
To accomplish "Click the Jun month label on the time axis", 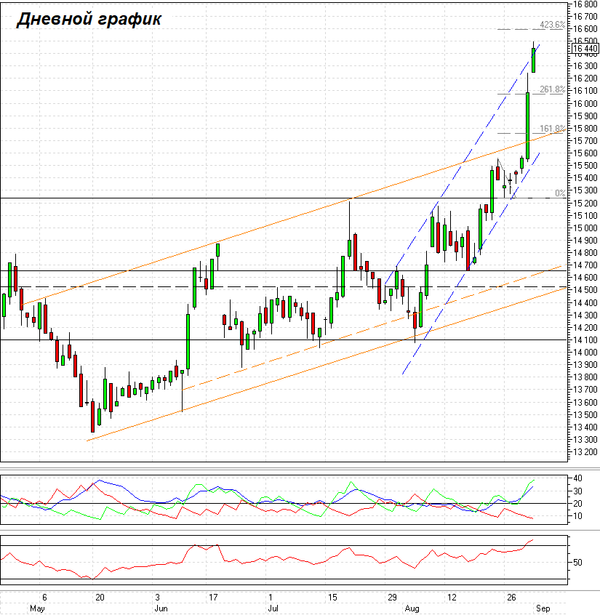I will point(161,608).
